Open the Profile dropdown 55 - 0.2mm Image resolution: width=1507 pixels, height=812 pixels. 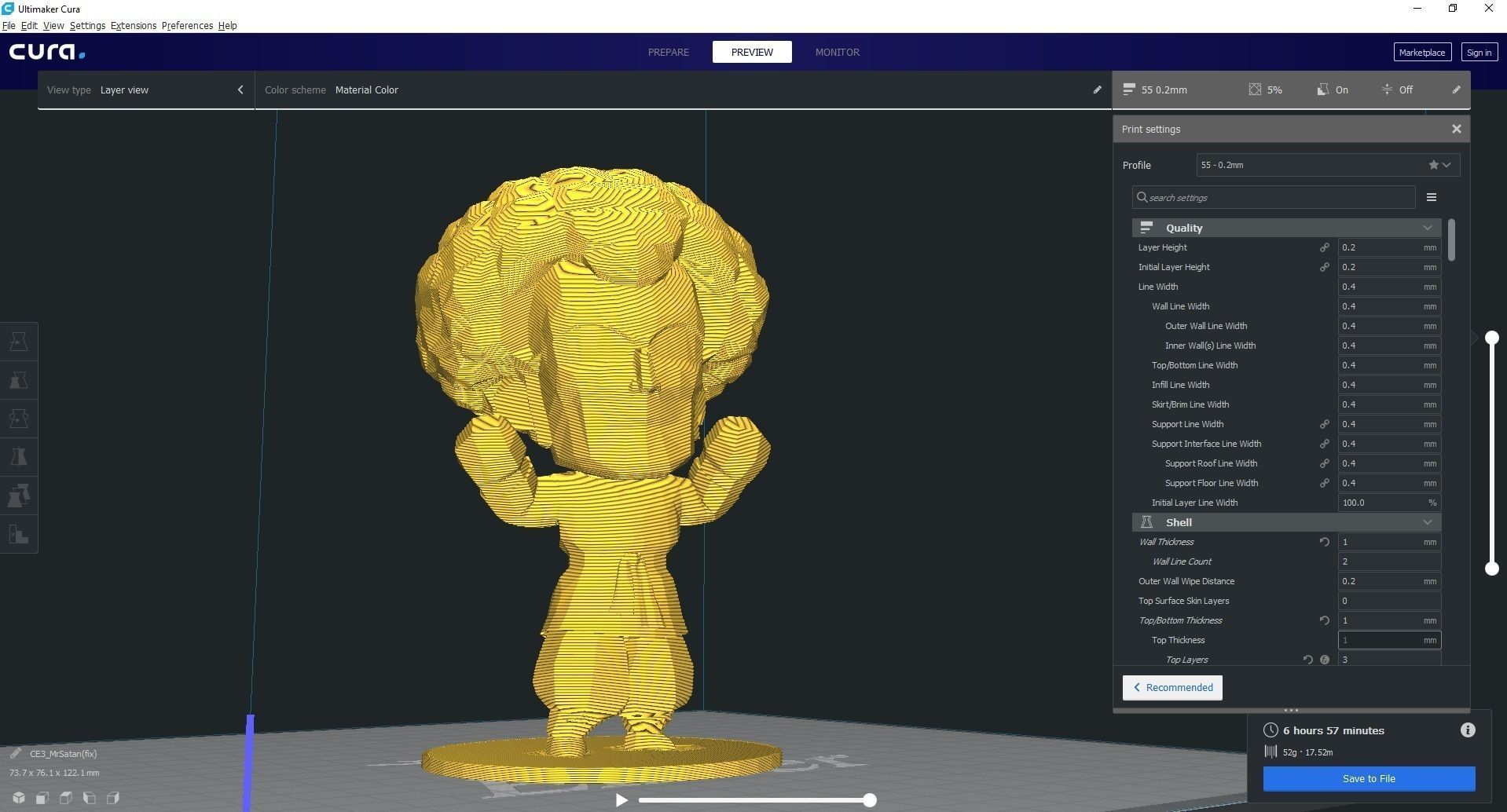1328,165
